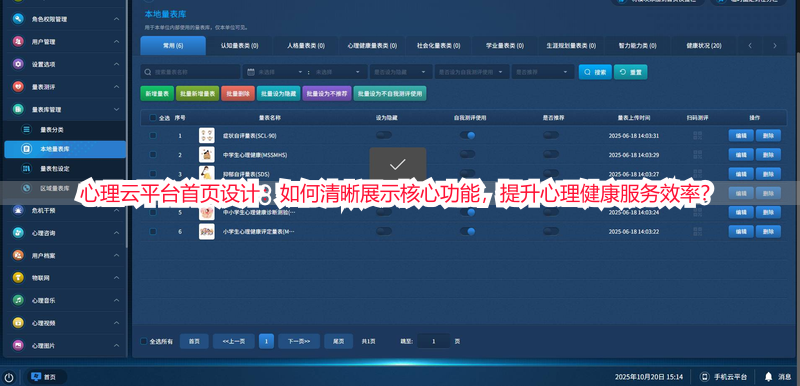Switch to the 健康状况 (20) tab
Viewport: 800px width, 386px height.
[x=704, y=45]
